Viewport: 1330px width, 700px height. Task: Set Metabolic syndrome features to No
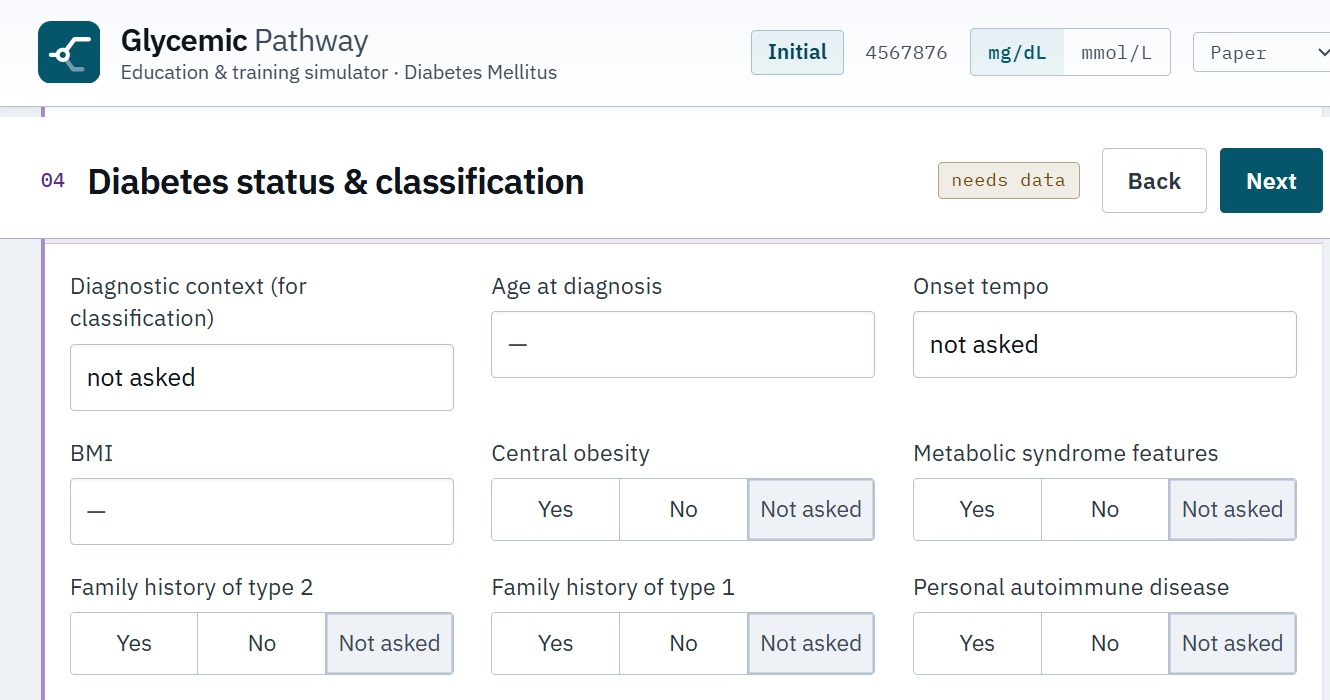1105,510
